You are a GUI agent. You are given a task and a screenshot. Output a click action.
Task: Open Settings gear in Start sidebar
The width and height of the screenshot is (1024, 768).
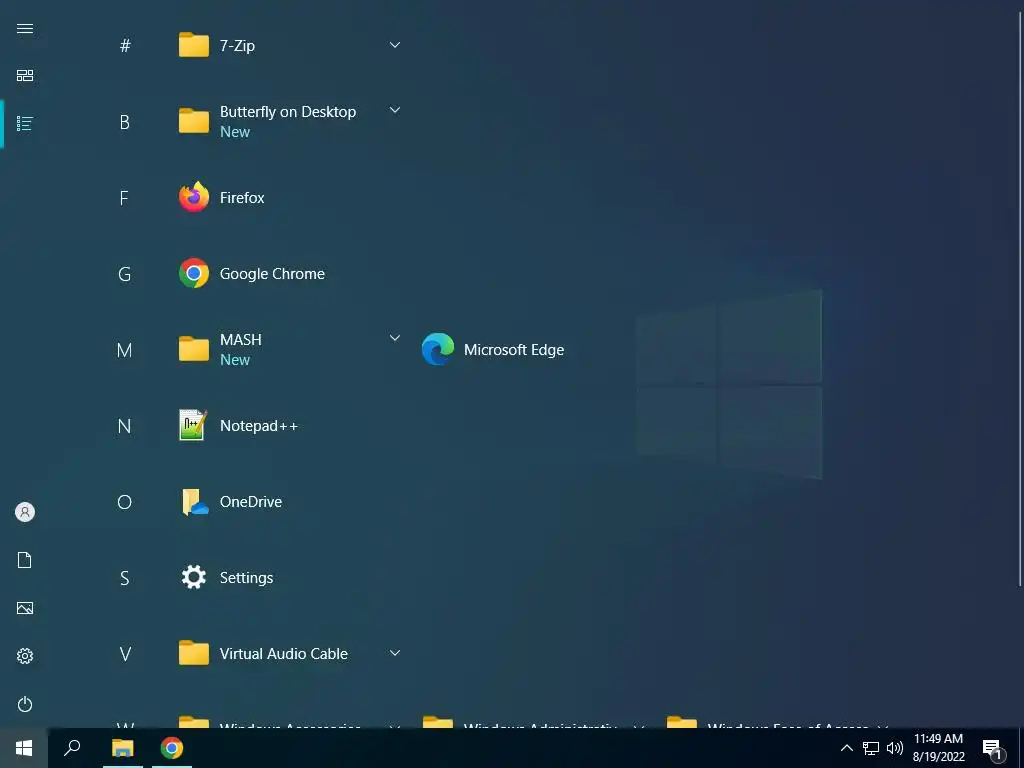[25, 656]
